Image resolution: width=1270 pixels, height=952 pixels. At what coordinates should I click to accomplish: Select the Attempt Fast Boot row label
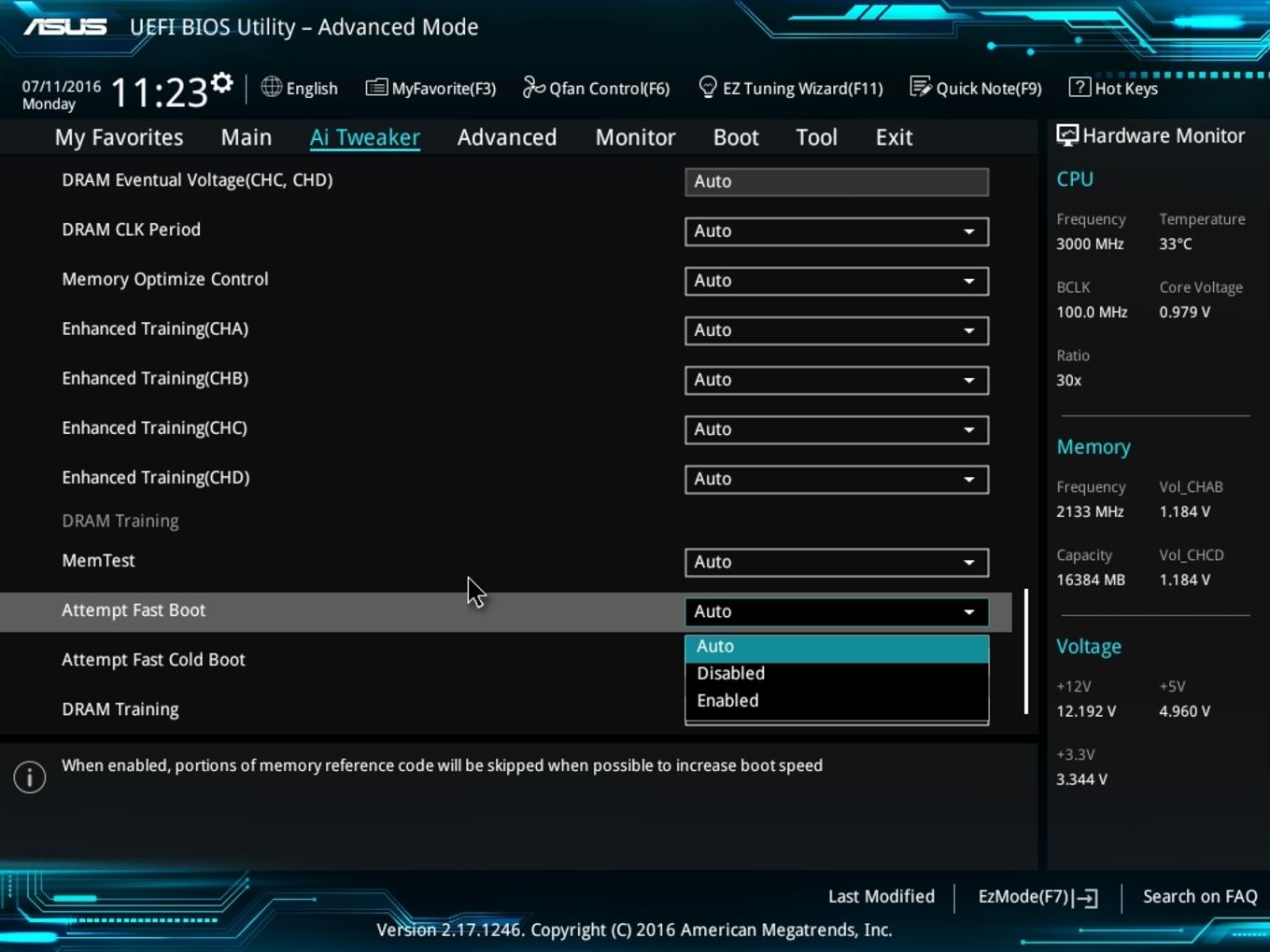pyautogui.click(x=134, y=610)
